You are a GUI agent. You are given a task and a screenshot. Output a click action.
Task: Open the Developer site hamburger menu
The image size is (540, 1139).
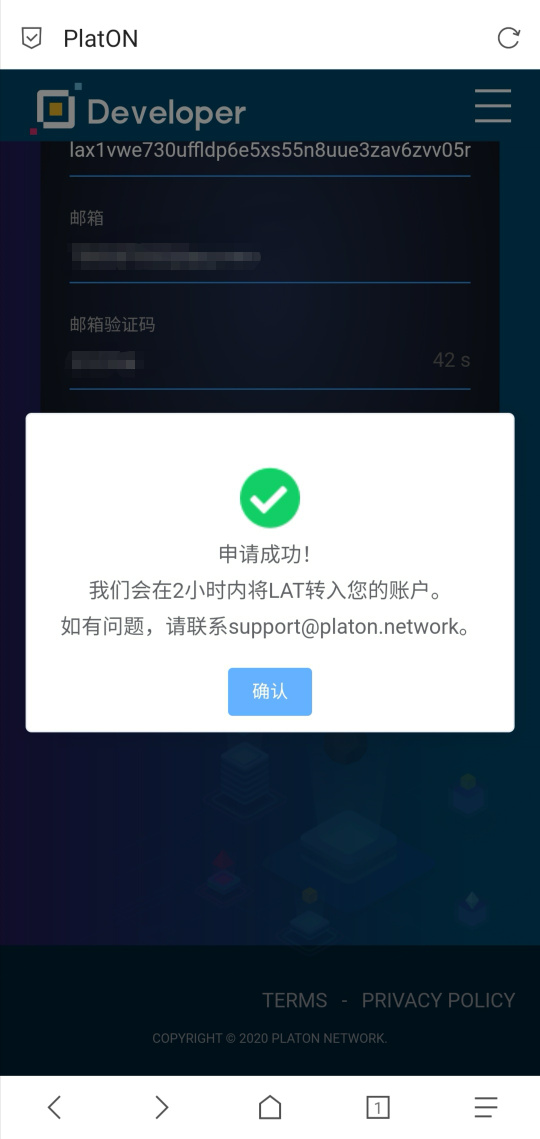pos(493,106)
